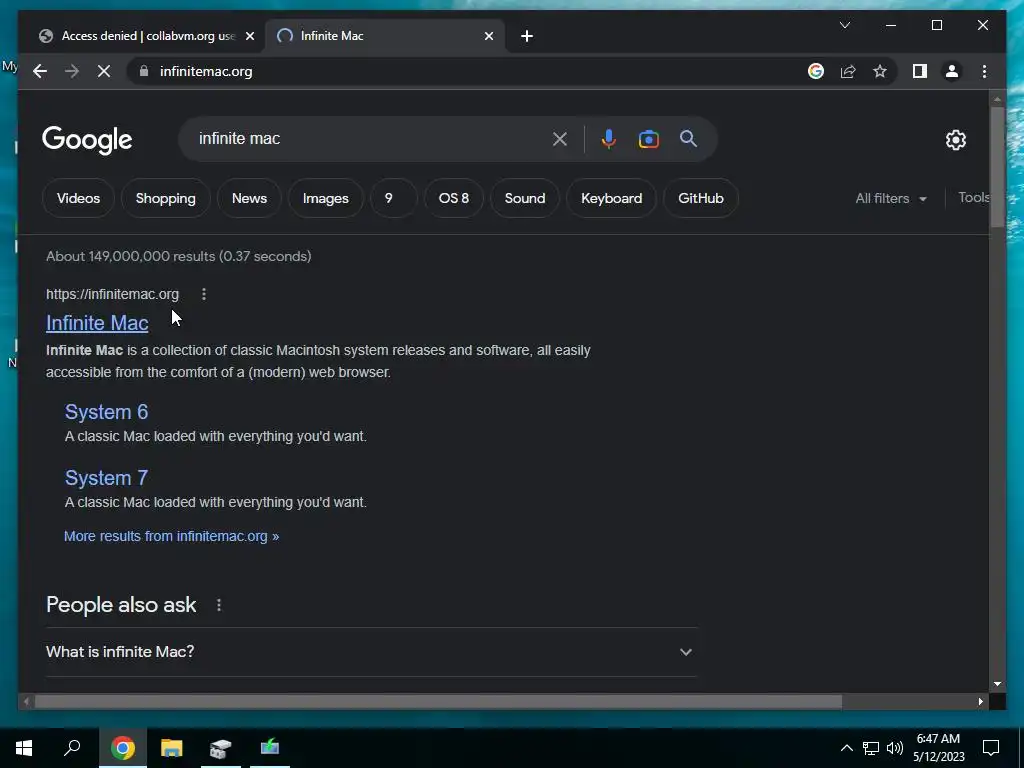This screenshot has width=1024, height=768.
Task: Open the Tools option
Action: point(973,198)
